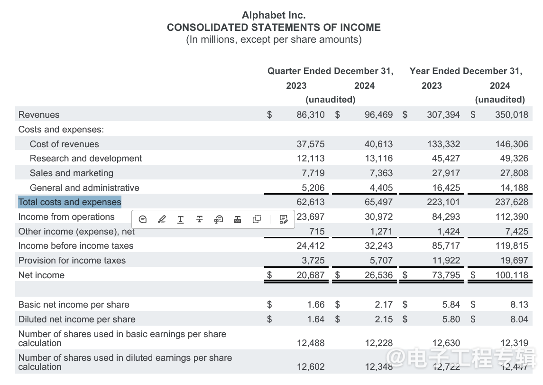Viewport: 543px width, 385px height.
Task: Underline the selected text
Action: pyautogui.click(x=180, y=219)
